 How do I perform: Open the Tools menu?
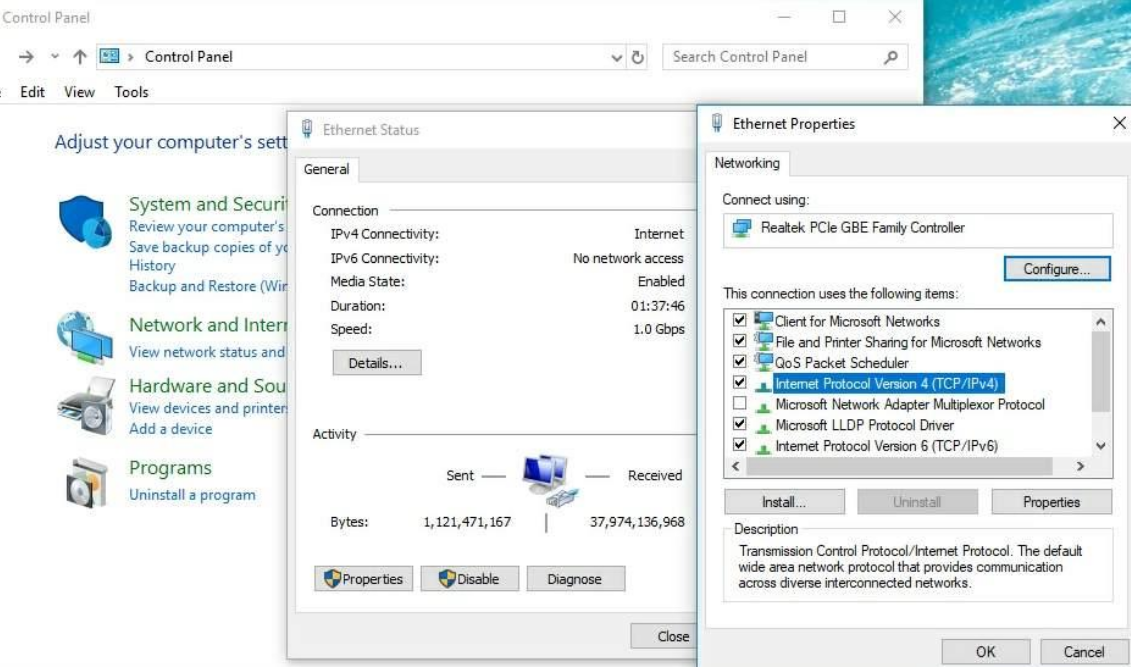131,92
